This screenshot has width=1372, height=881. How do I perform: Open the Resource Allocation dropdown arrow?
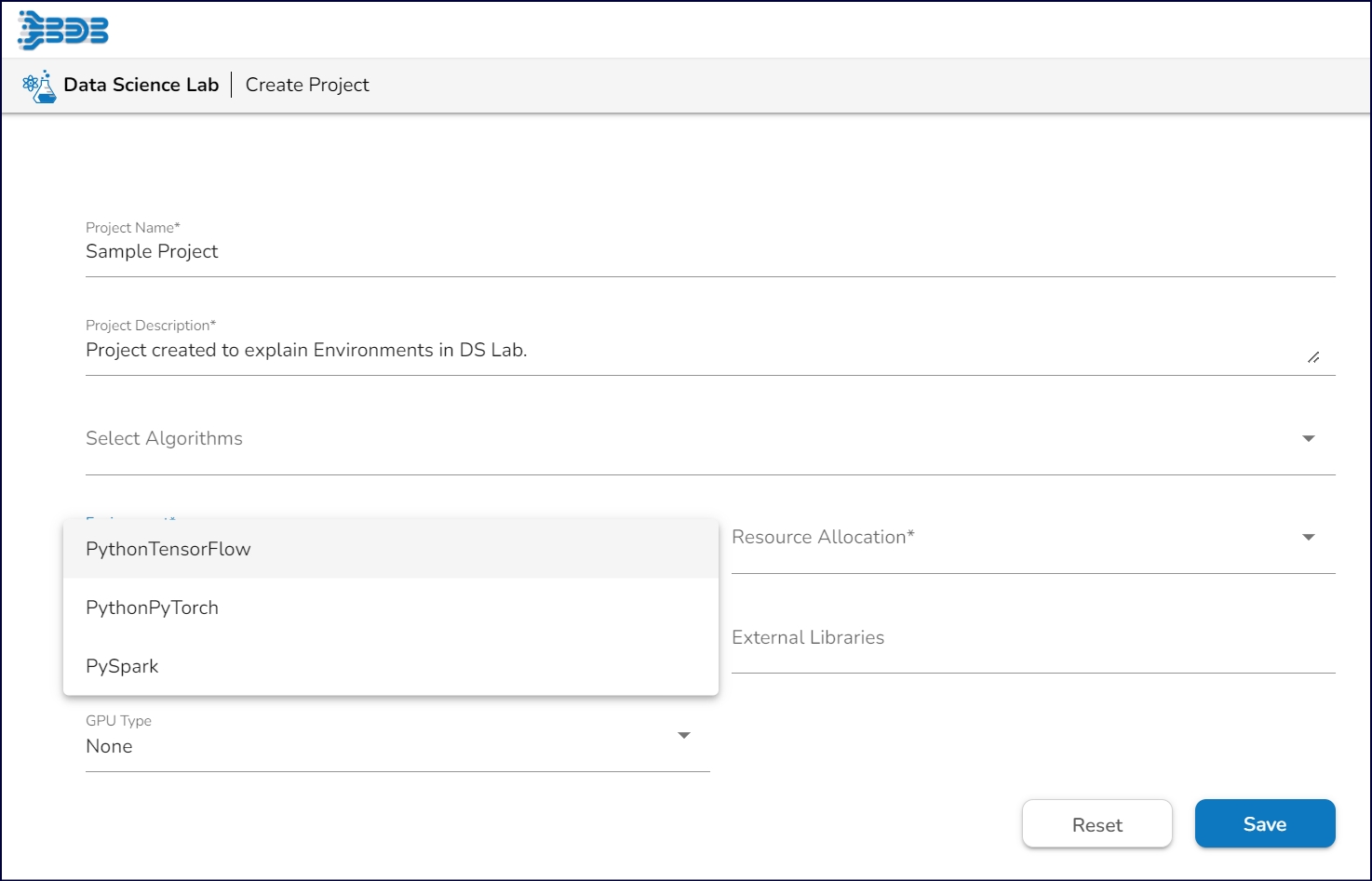[1308, 537]
